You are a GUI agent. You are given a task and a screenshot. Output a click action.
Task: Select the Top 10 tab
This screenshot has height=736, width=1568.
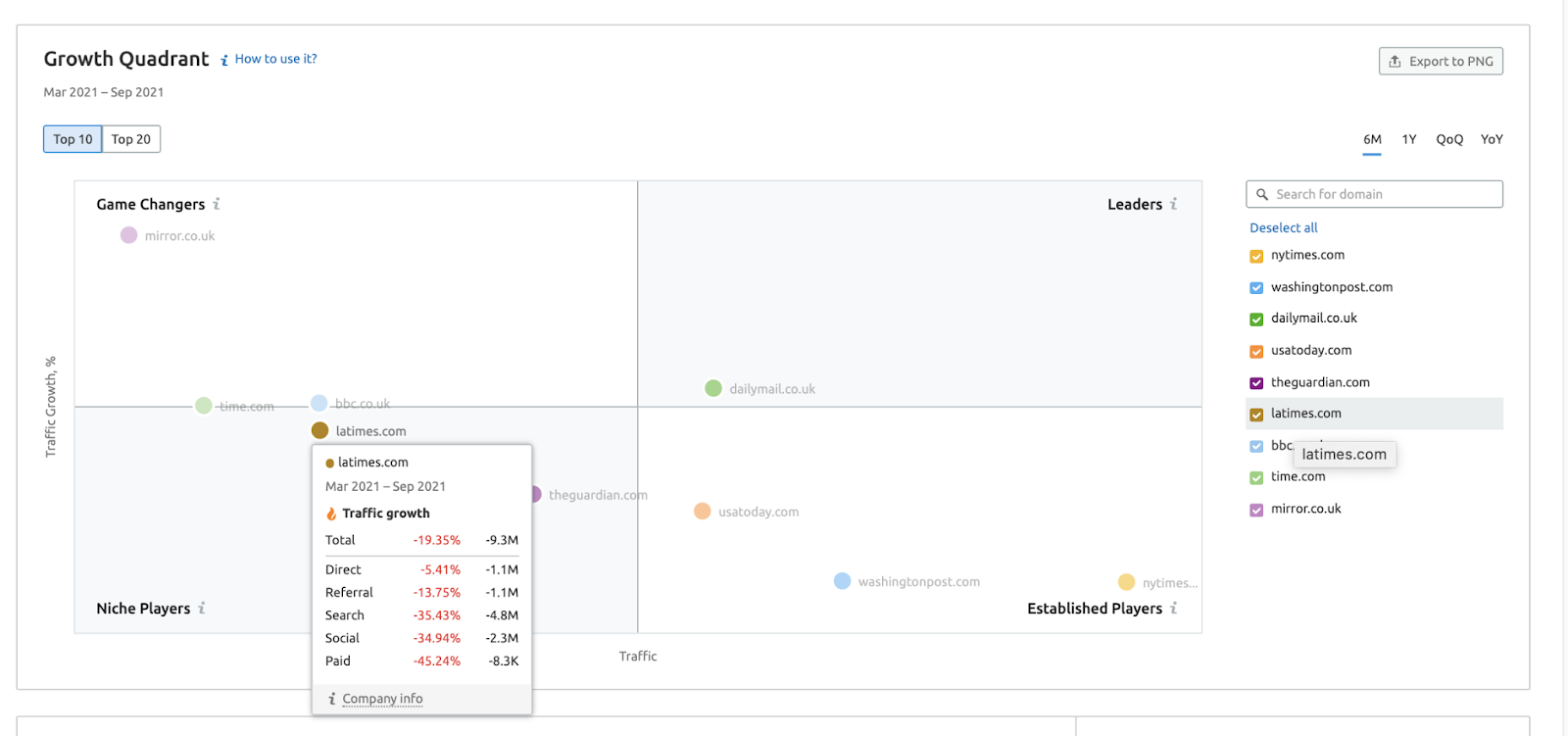[73, 139]
